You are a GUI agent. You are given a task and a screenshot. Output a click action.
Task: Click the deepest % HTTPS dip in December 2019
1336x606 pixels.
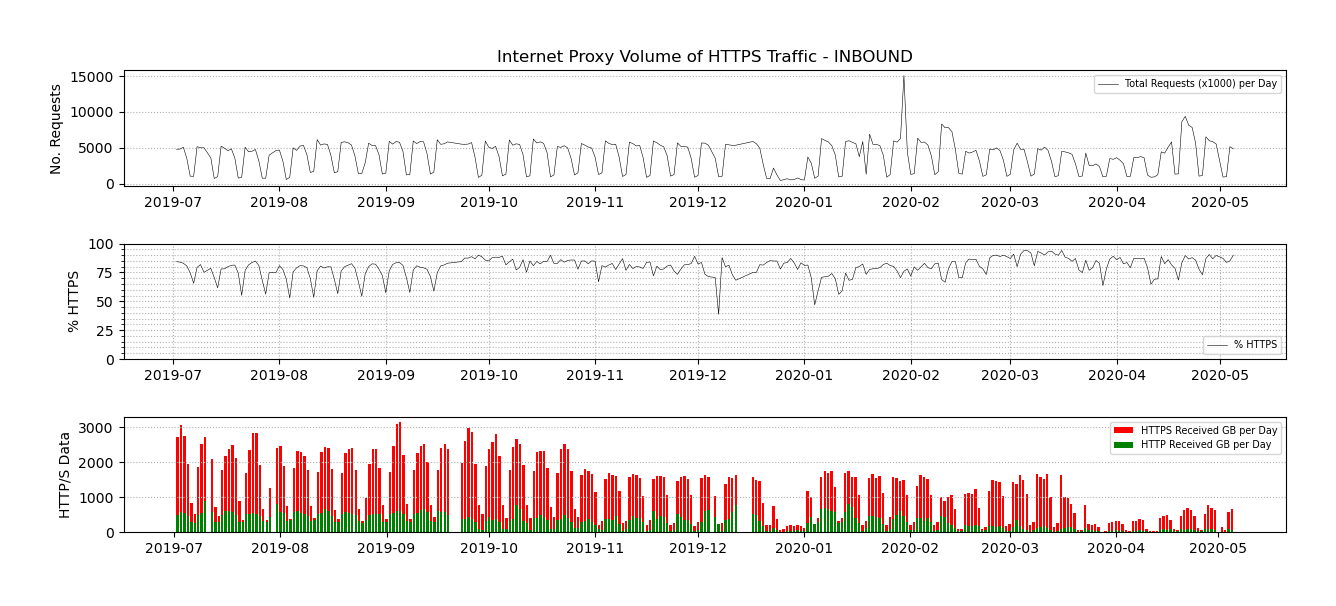tap(718, 313)
